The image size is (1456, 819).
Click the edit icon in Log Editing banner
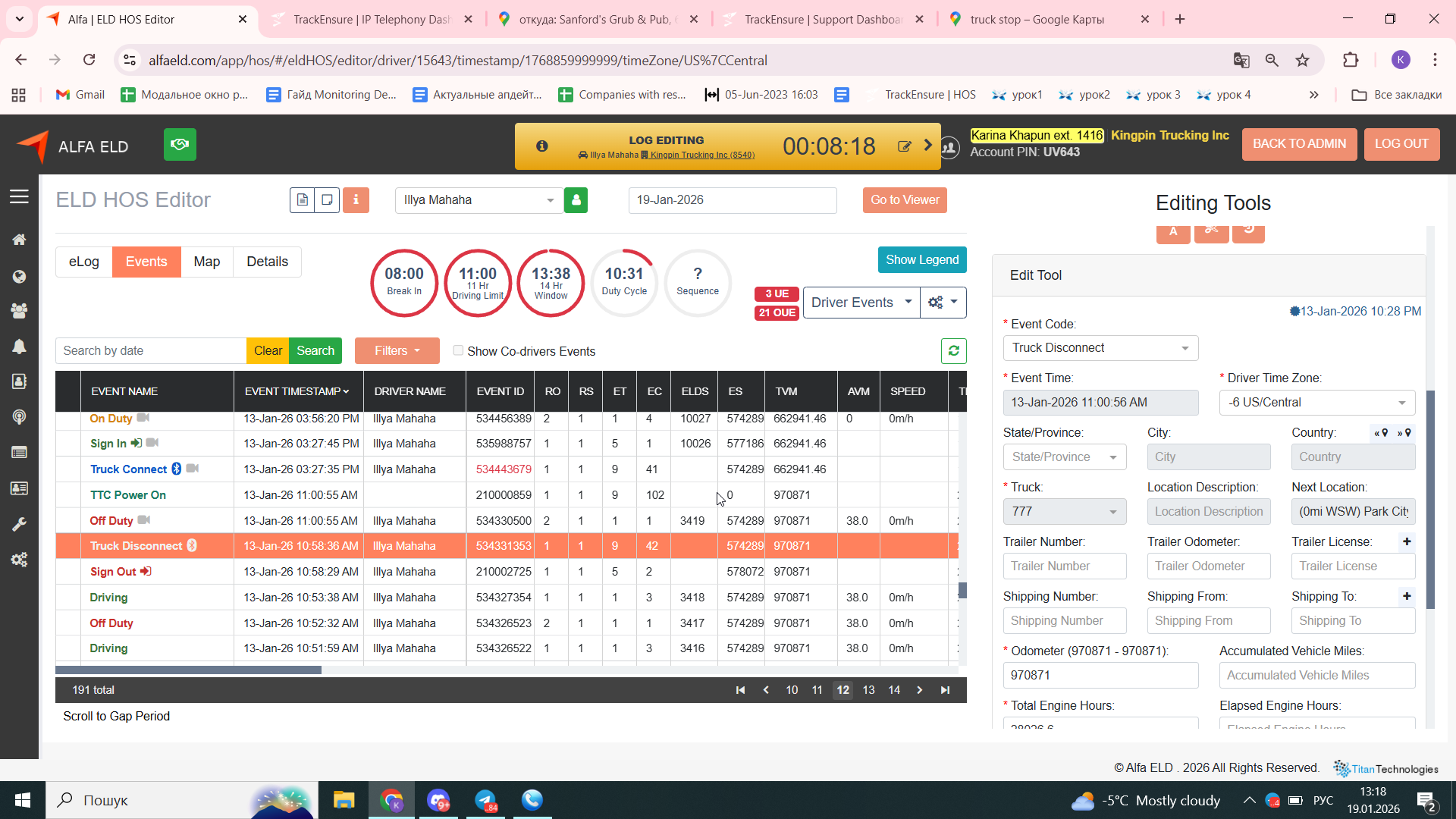pyautogui.click(x=904, y=146)
